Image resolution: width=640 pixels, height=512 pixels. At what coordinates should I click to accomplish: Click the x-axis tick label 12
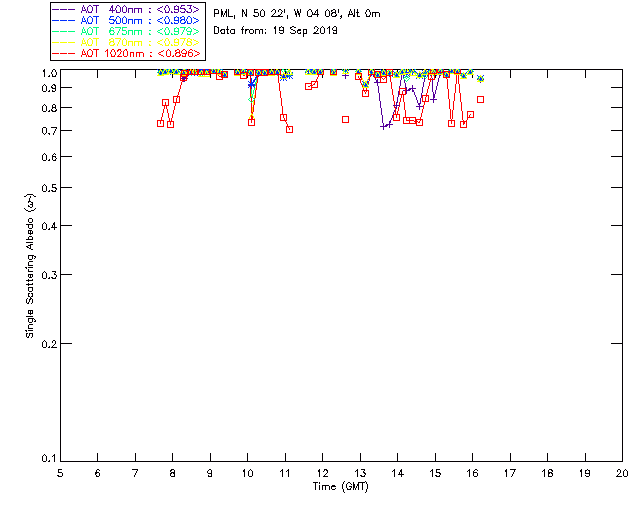(322, 473)
